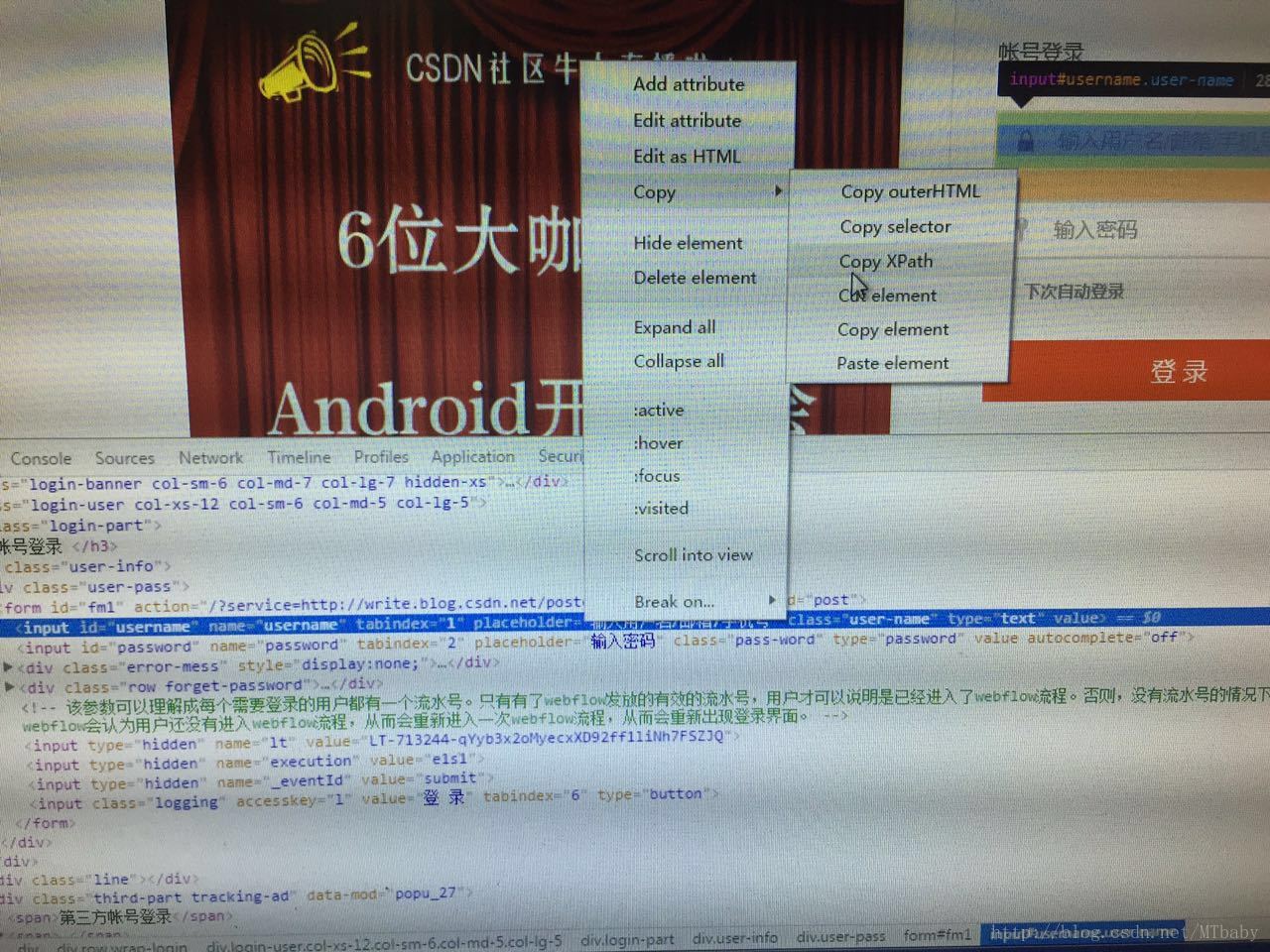This screenshot has width=1270, height=952.
Task: Click the 帐号登录 heading text
Action: point(1041,52)
